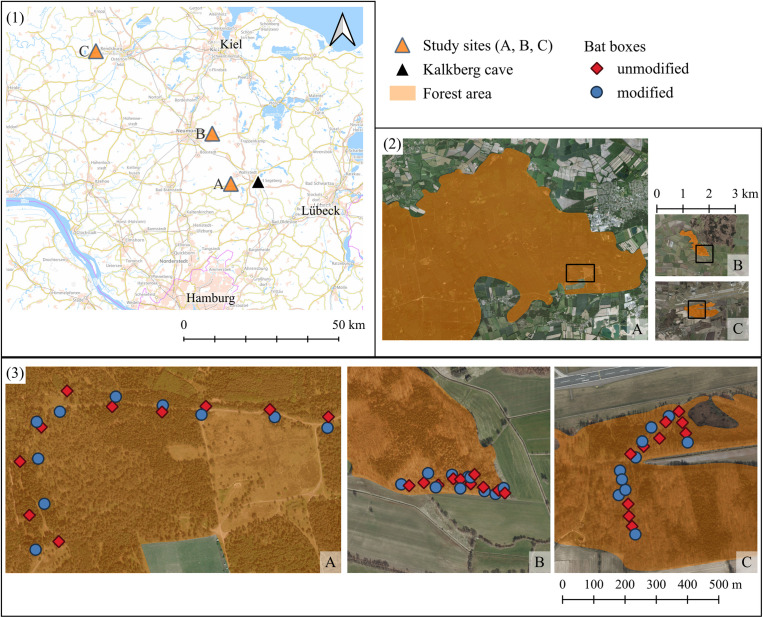The width and height of the screenshot is (763, 617).
Task: Click the 'B' corner label in panel 3
Action: click(539, 562)
